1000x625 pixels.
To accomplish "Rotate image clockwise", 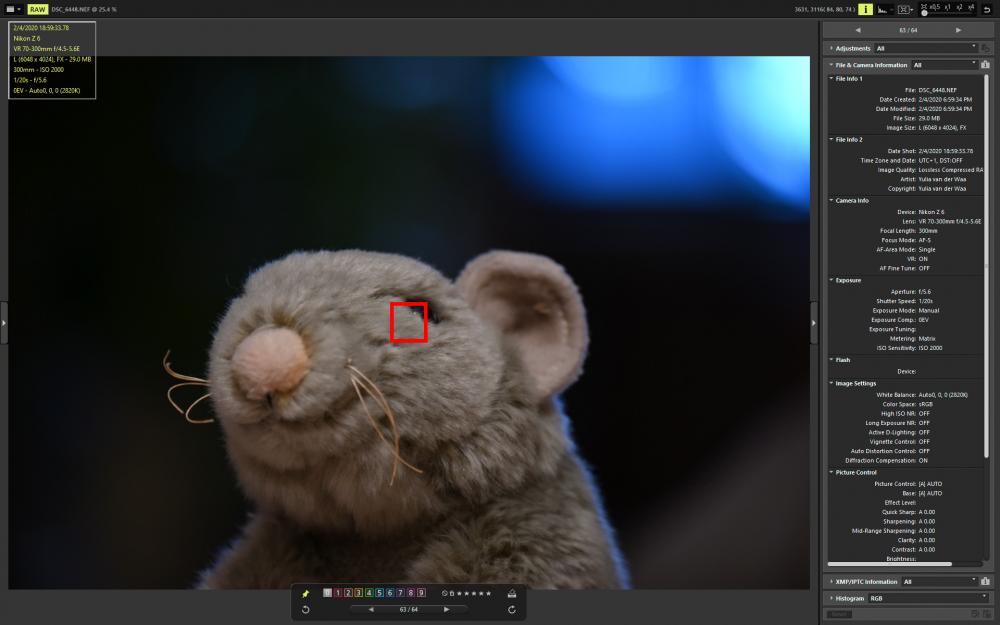I will [x=511, y=610].
